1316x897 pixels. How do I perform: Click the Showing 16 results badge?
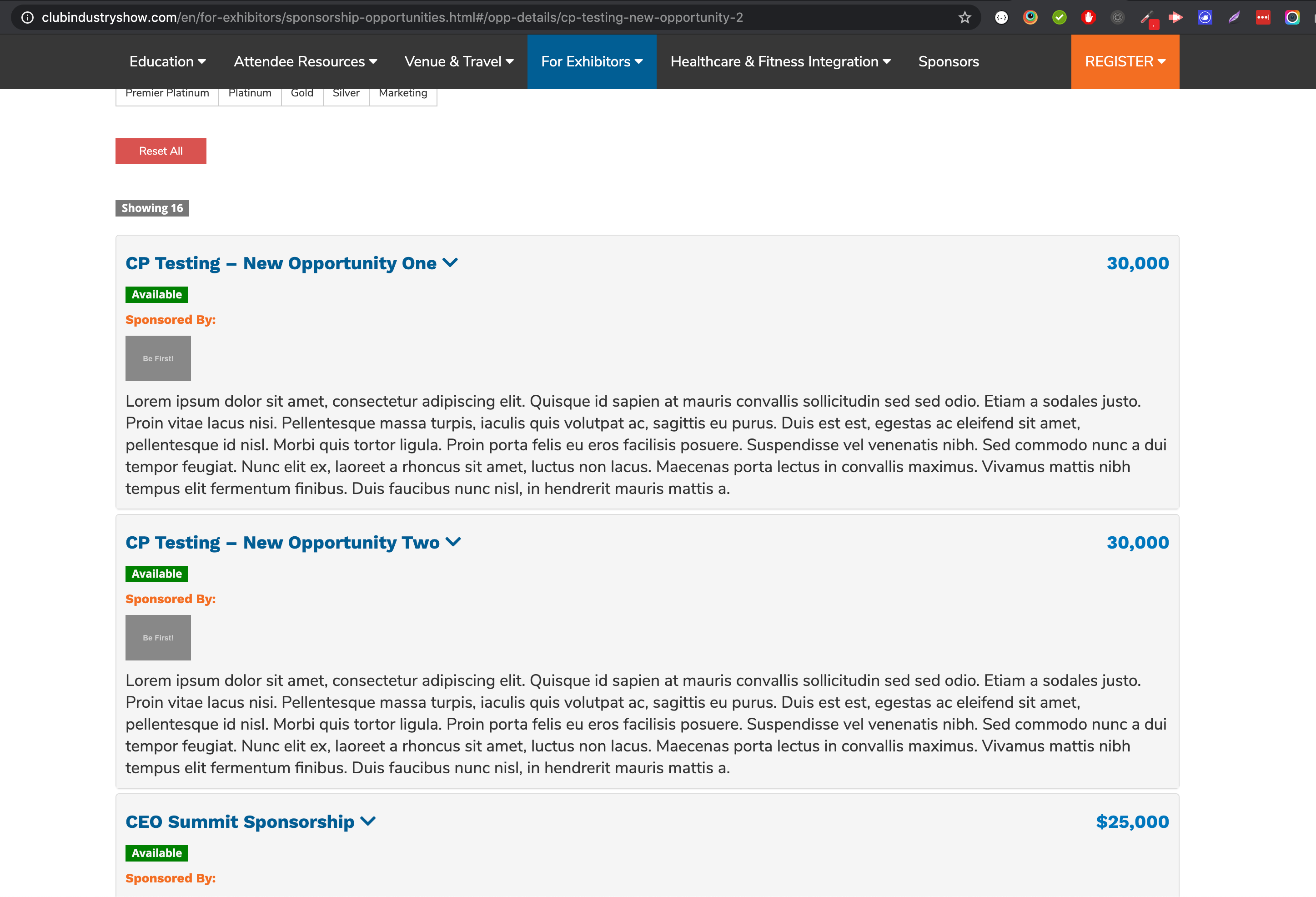[x=152, y=208]
